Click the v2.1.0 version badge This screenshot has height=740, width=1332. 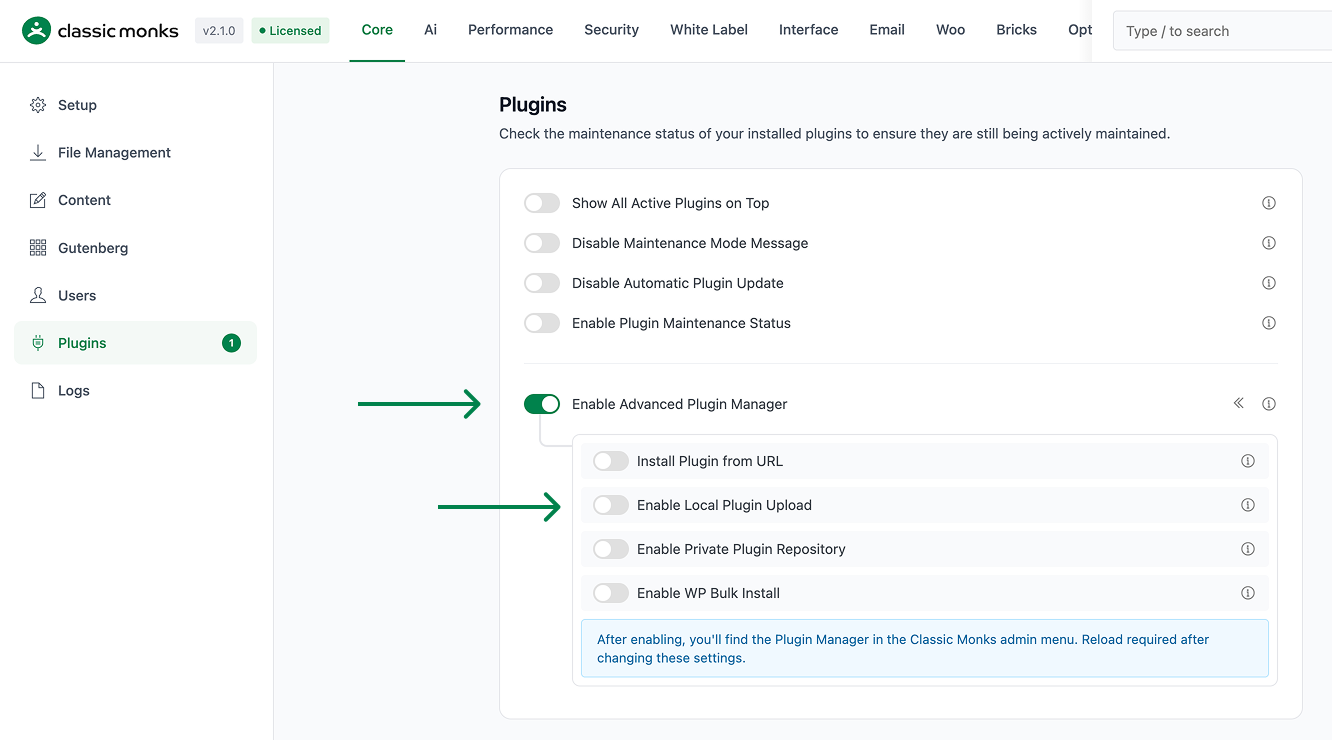pos(219,31)
